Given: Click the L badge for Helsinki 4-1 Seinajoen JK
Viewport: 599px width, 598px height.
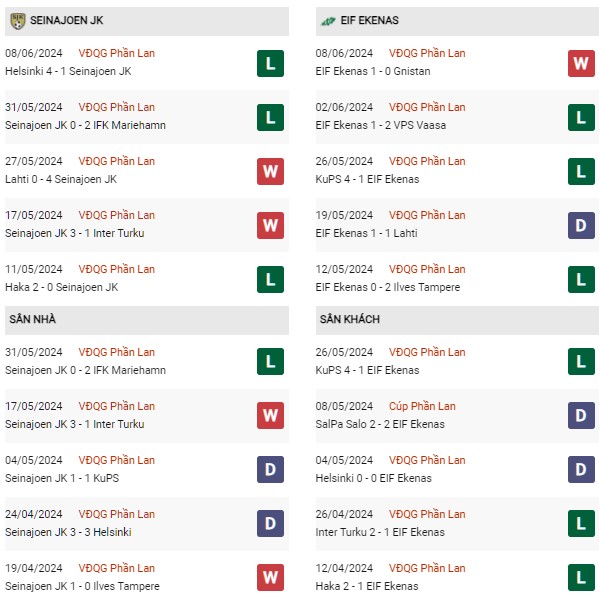Looking at the screenshot, I should (270, 63).
